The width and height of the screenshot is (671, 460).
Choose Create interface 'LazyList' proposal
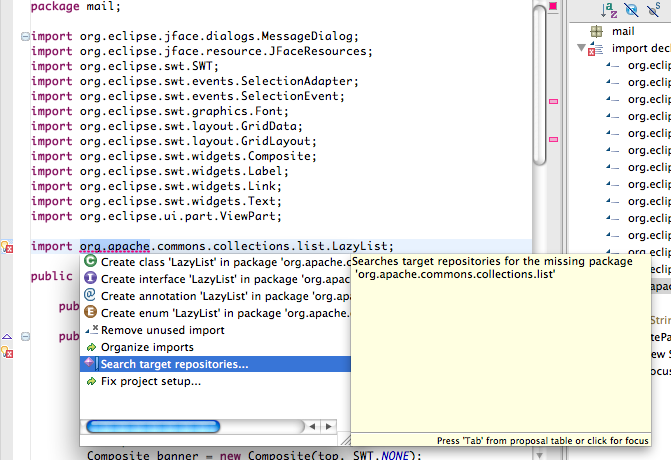[x=215, y=279]
